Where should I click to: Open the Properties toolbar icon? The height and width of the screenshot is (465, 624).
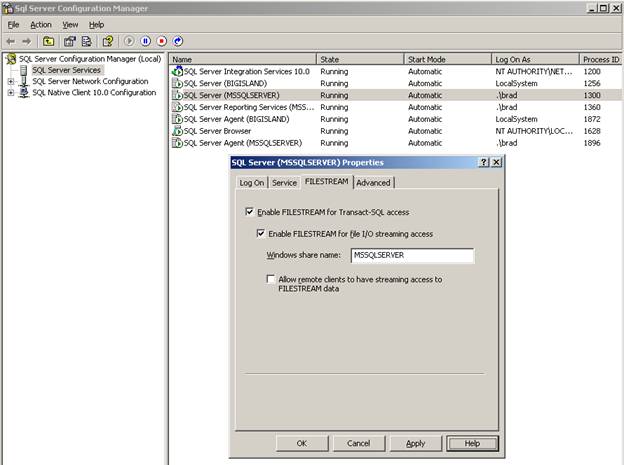pos(70,41)
